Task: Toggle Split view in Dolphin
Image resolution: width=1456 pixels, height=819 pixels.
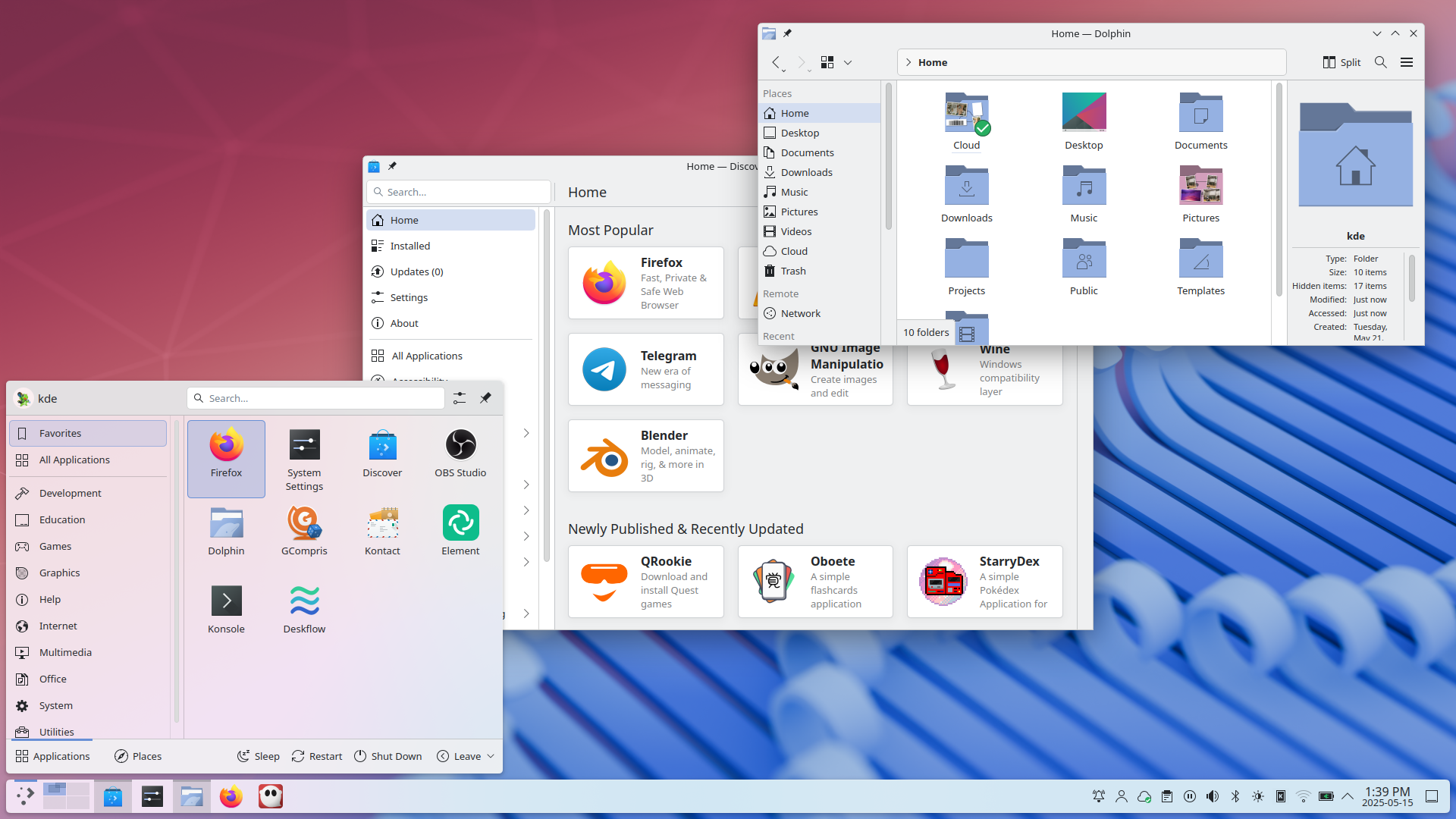Action: (x=1341, y=62)
